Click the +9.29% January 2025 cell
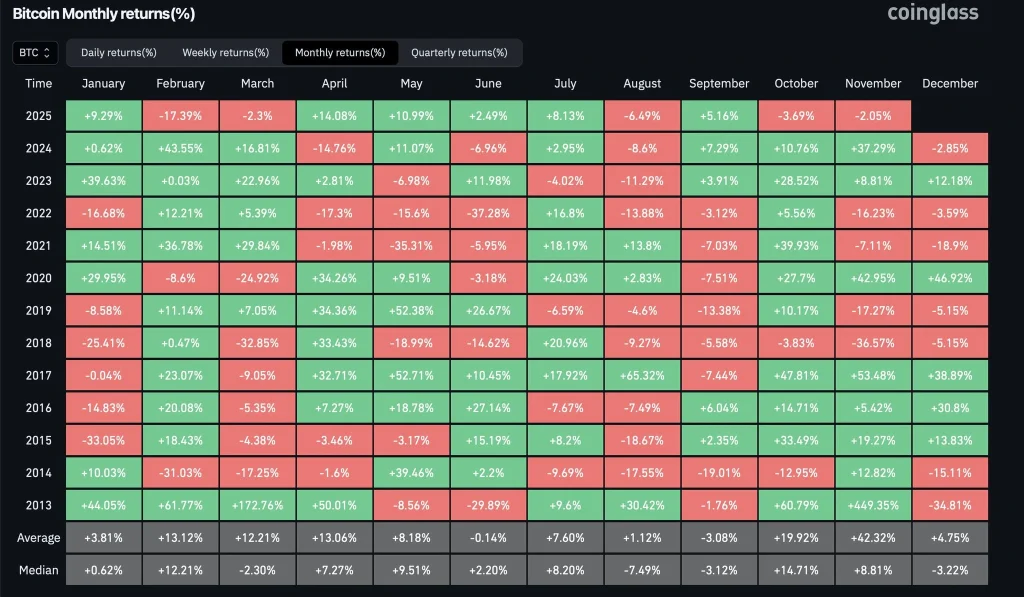The height and width of the screenshot is (597, 1024). coord(103,116)
